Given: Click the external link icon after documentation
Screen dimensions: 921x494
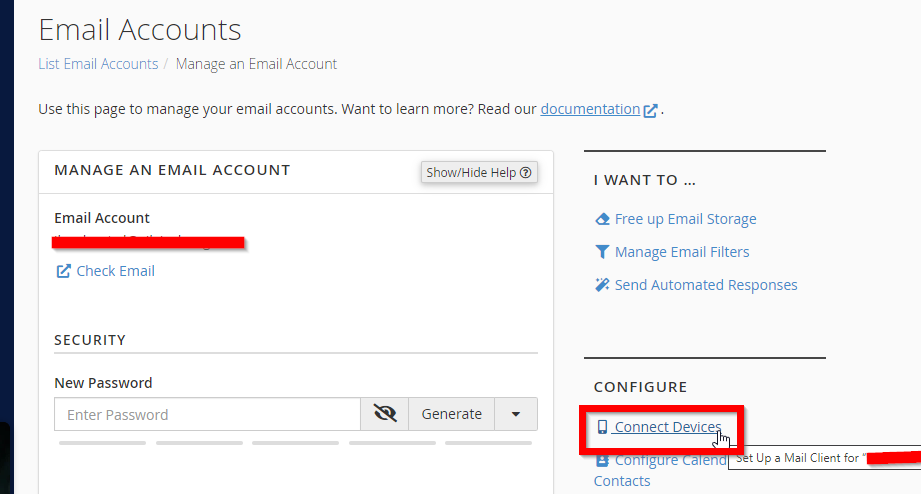Looking at the screenshot, I should click(650, 110).
